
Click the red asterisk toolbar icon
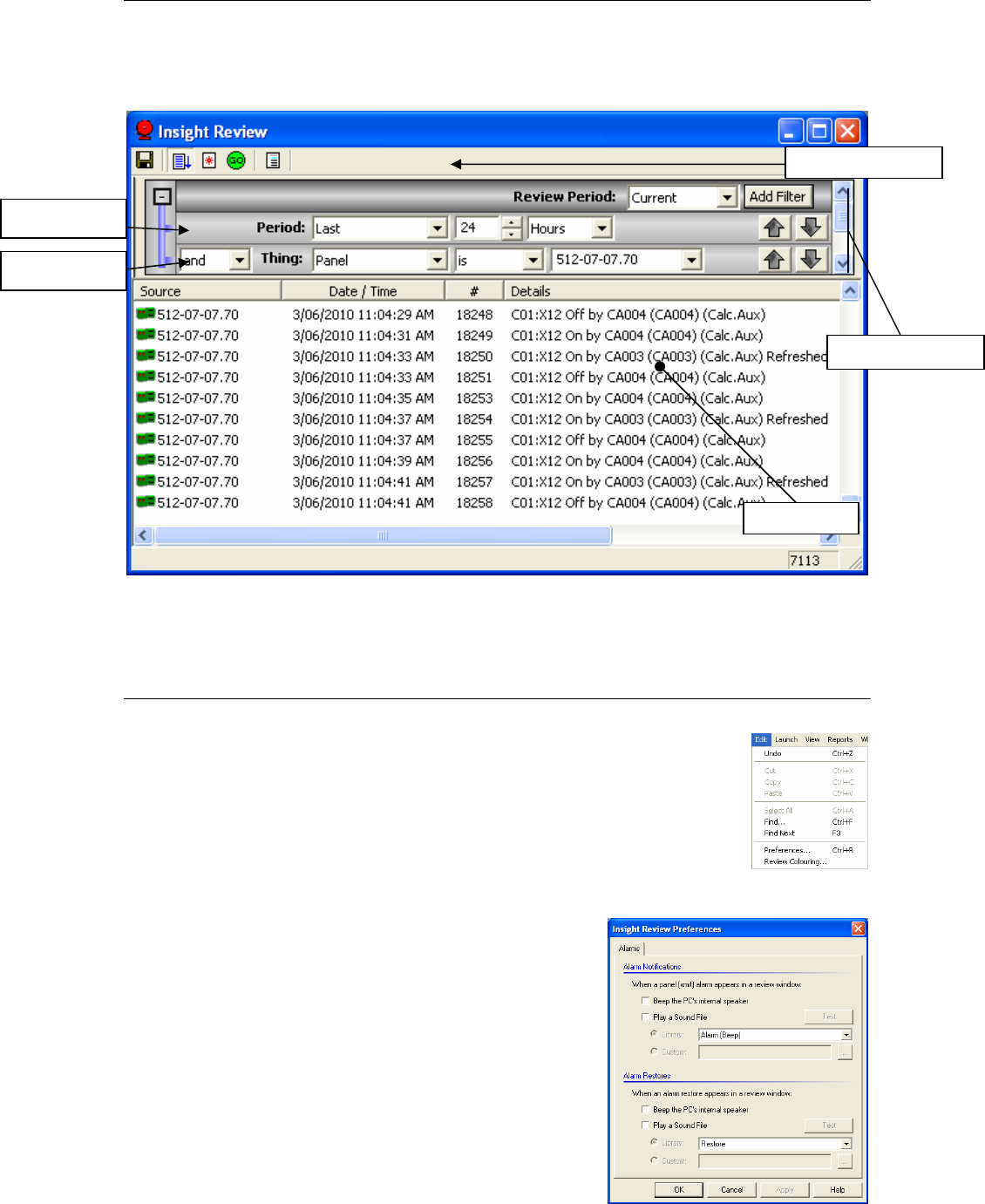(209, 160)
